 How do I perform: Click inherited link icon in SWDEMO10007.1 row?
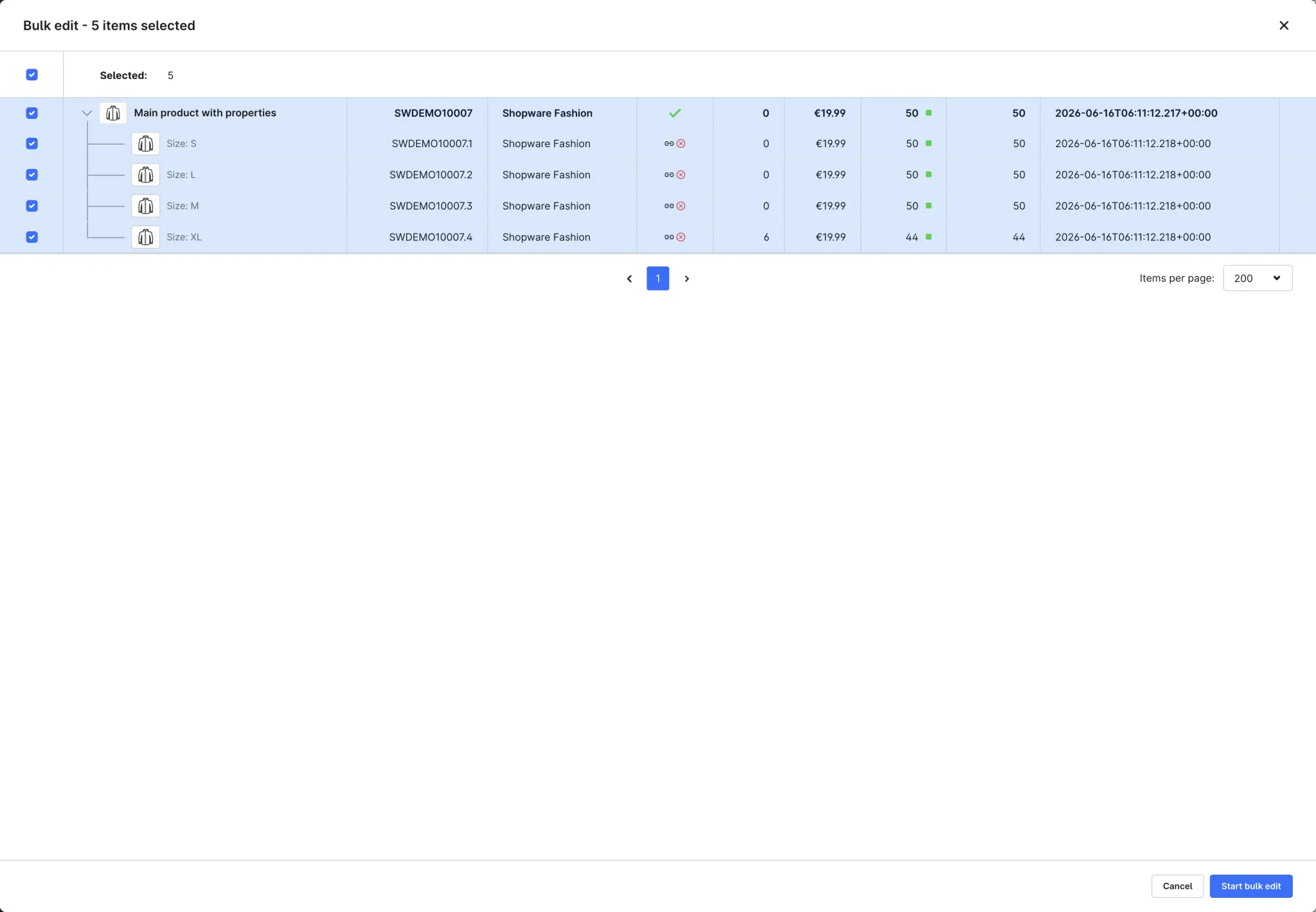[669, 143]
